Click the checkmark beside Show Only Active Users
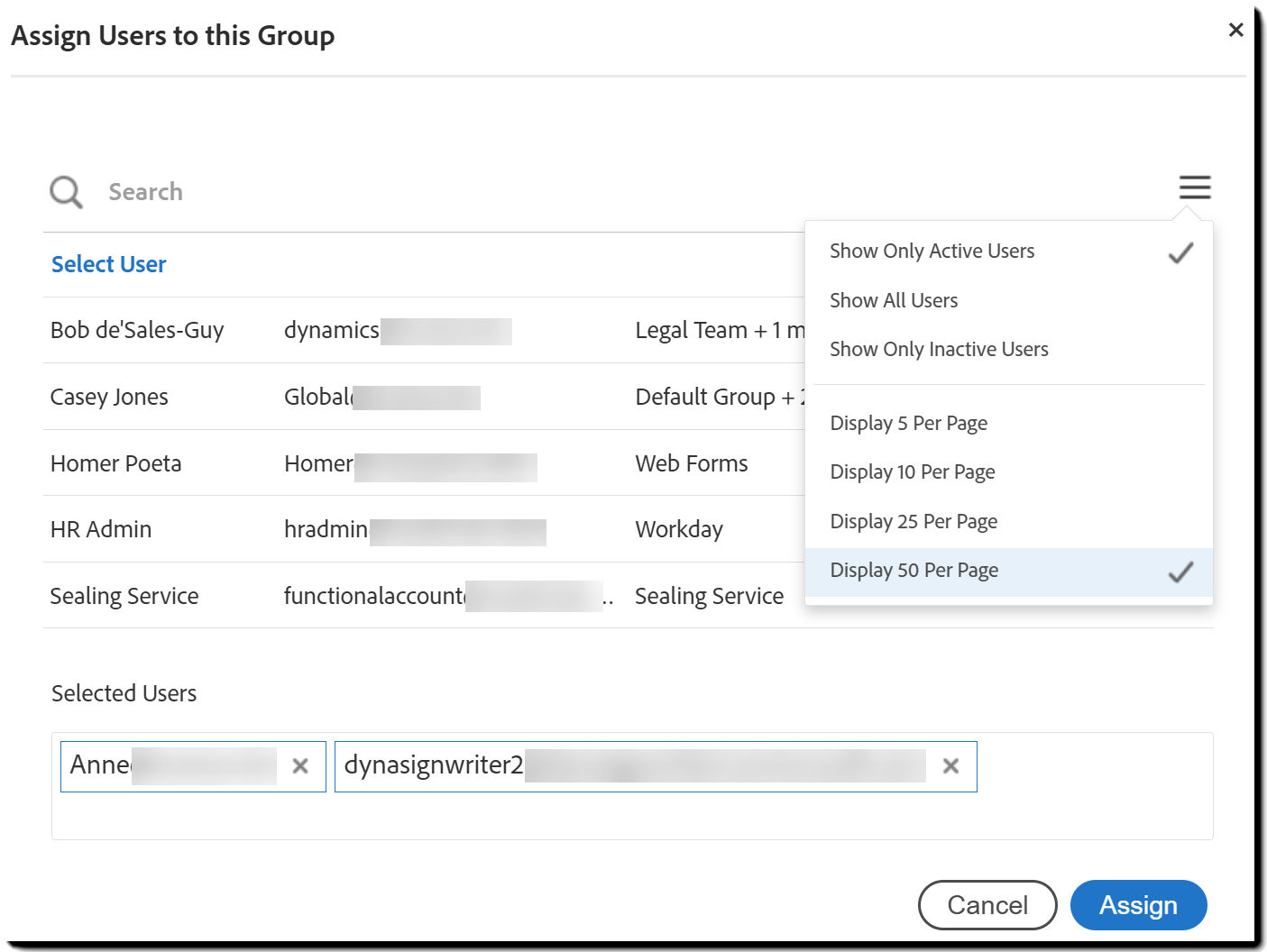 pyautogui.click(x=1180, y=253)
